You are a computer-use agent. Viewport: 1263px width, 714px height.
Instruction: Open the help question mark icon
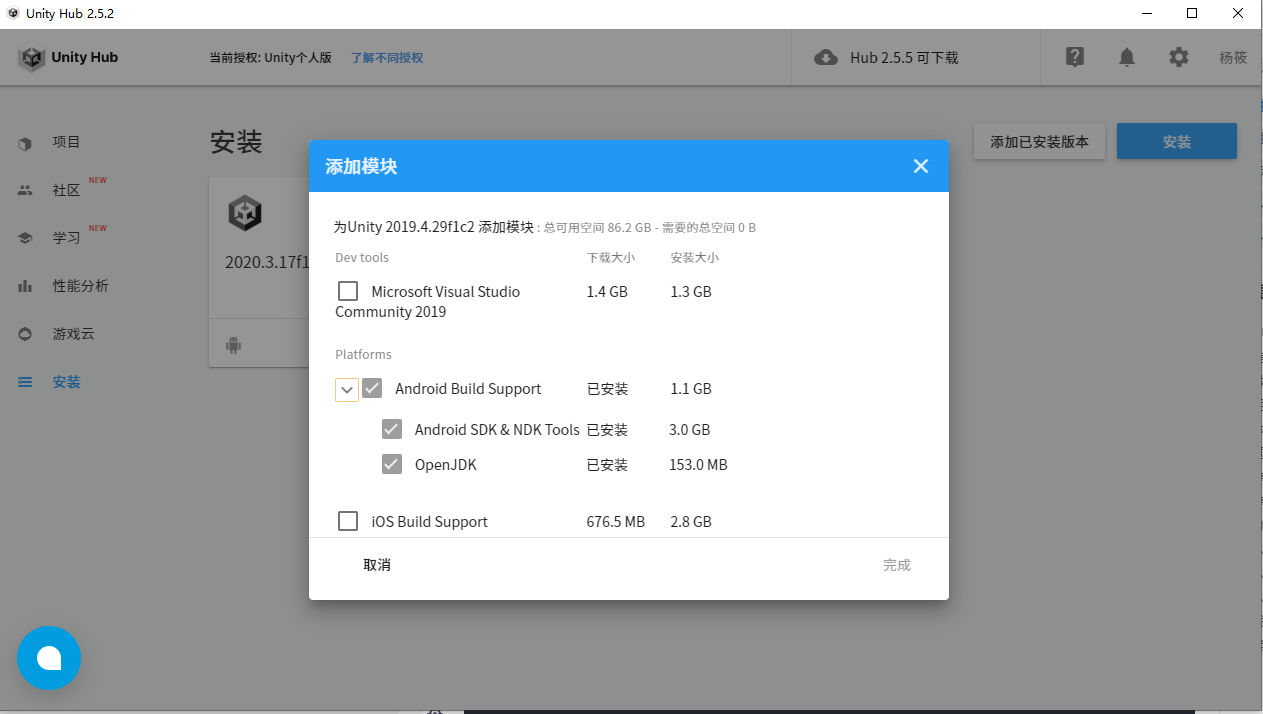(1075, 57)
